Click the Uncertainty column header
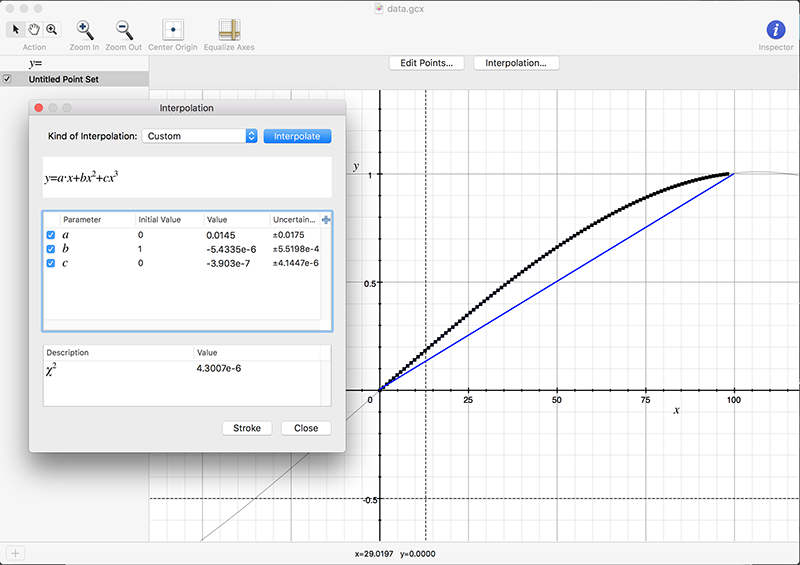800x565 pixels. pyautogui.click(x=294, y=219)
